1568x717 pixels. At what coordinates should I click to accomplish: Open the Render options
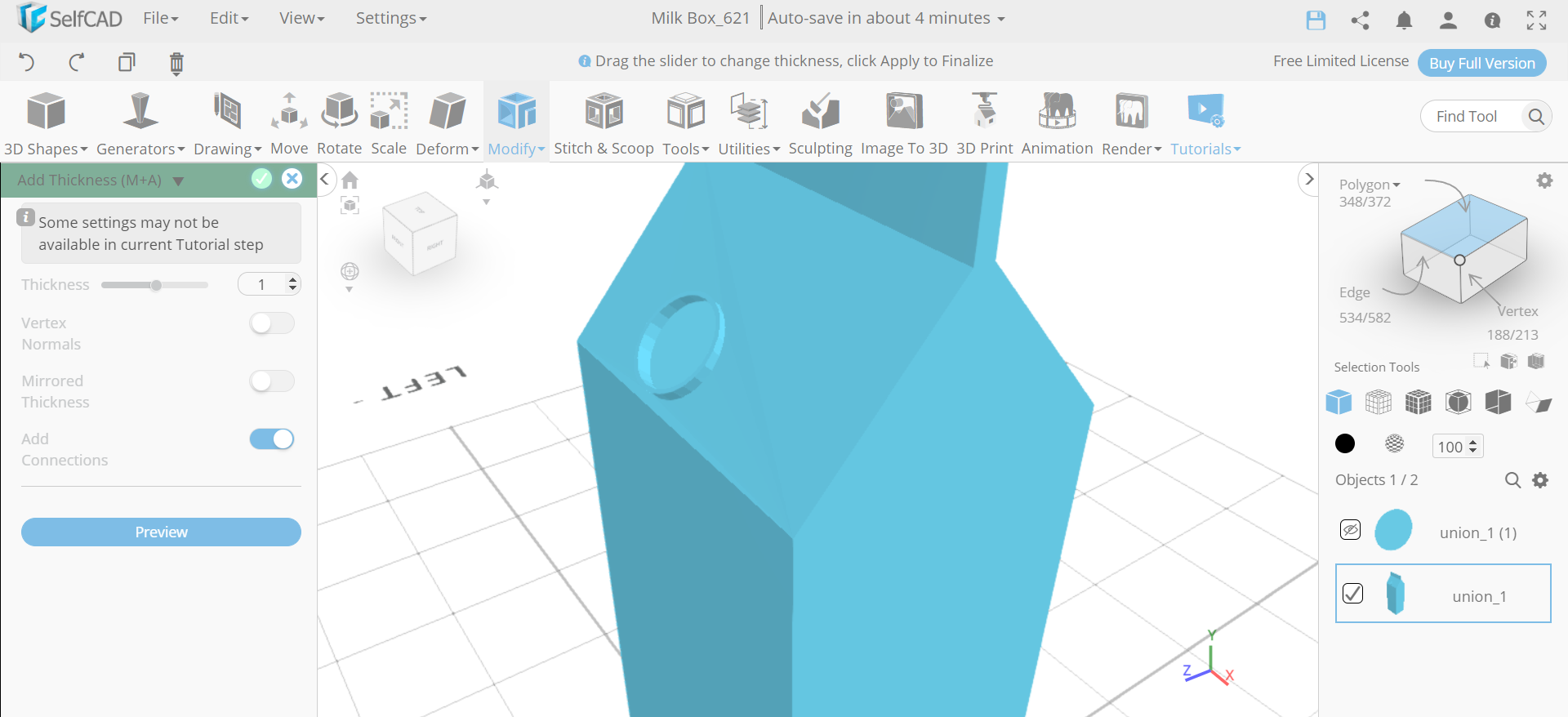click(x=1131, y=123)
